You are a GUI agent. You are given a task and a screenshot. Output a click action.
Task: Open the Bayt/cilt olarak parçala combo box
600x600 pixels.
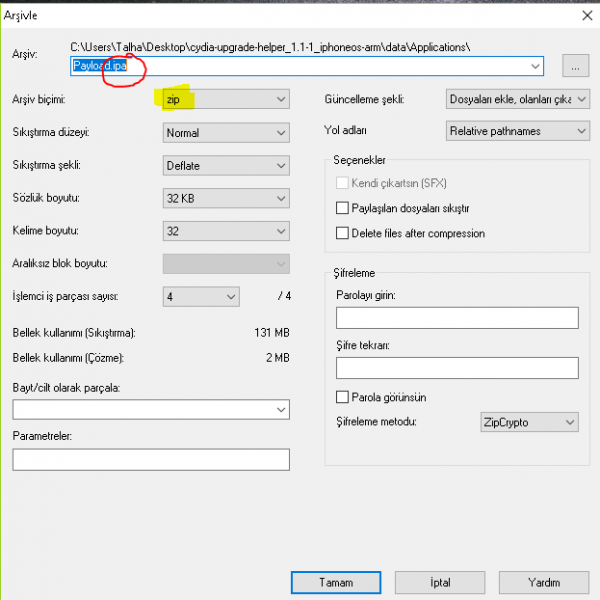click(x=151, y=410)
